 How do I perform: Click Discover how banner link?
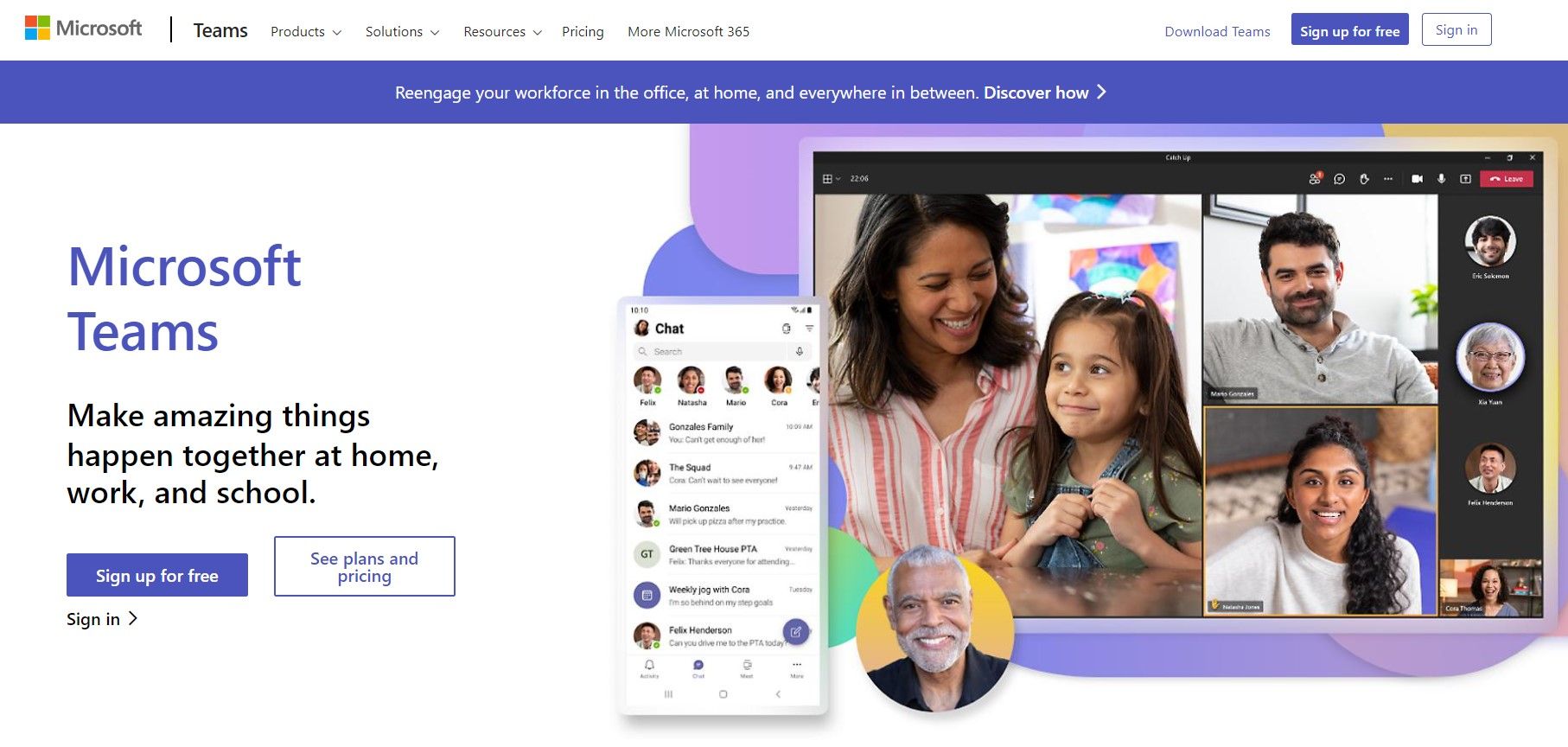tap(1045, 93)
